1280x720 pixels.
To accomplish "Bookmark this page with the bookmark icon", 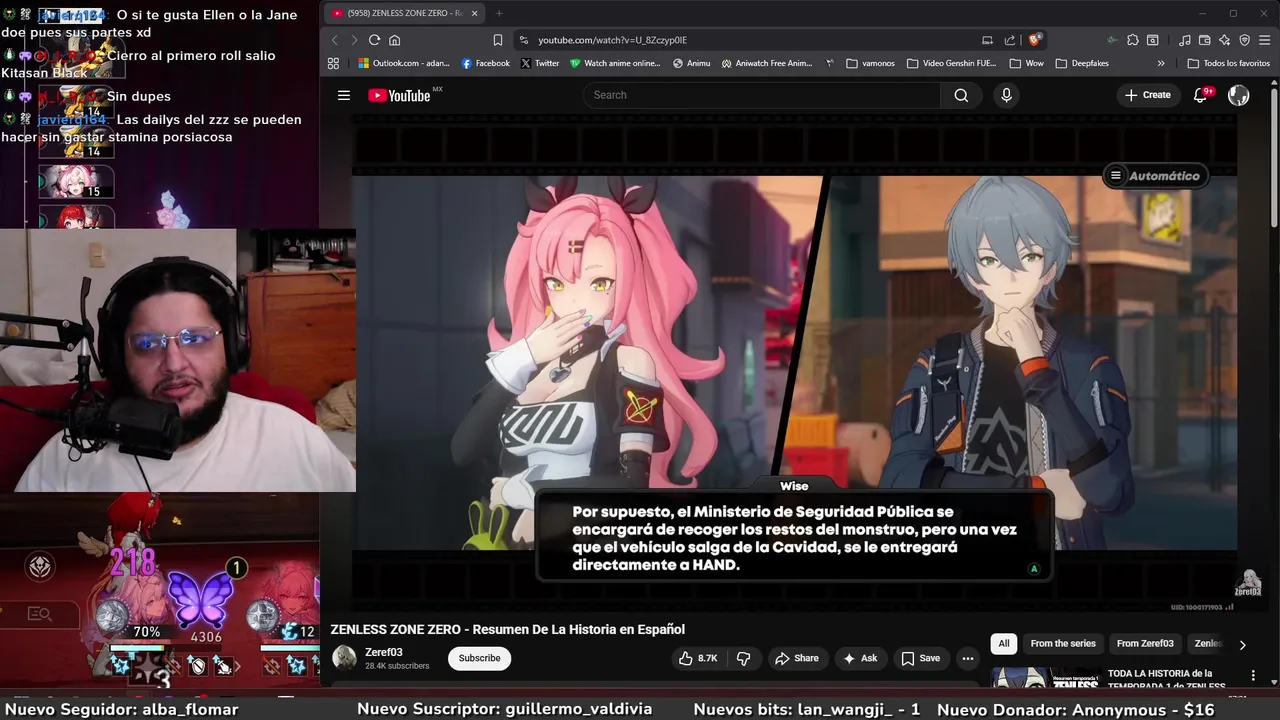I will pyautogui.click(x=498, y=40).
